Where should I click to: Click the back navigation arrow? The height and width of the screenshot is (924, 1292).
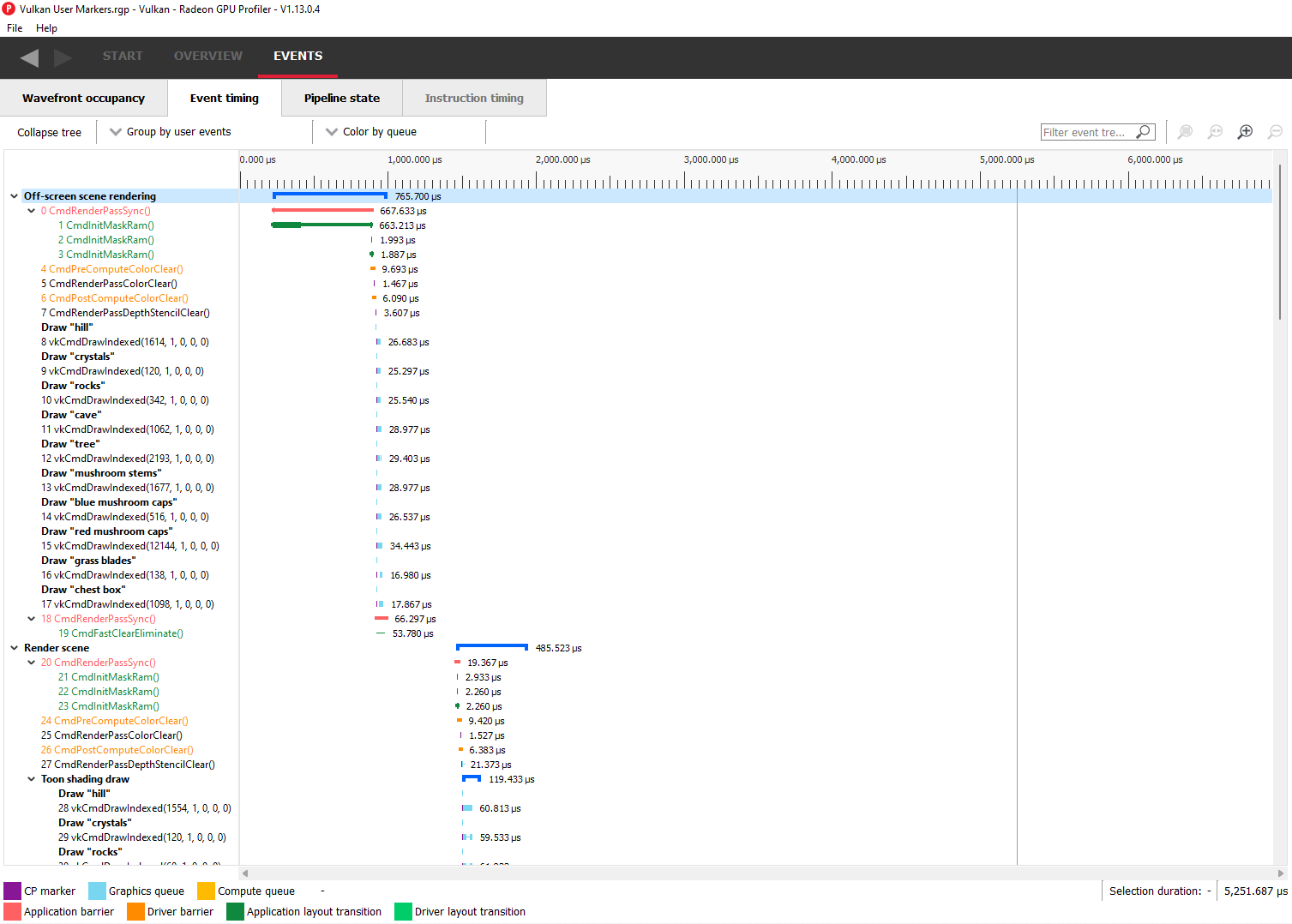(x=29, y=57)
